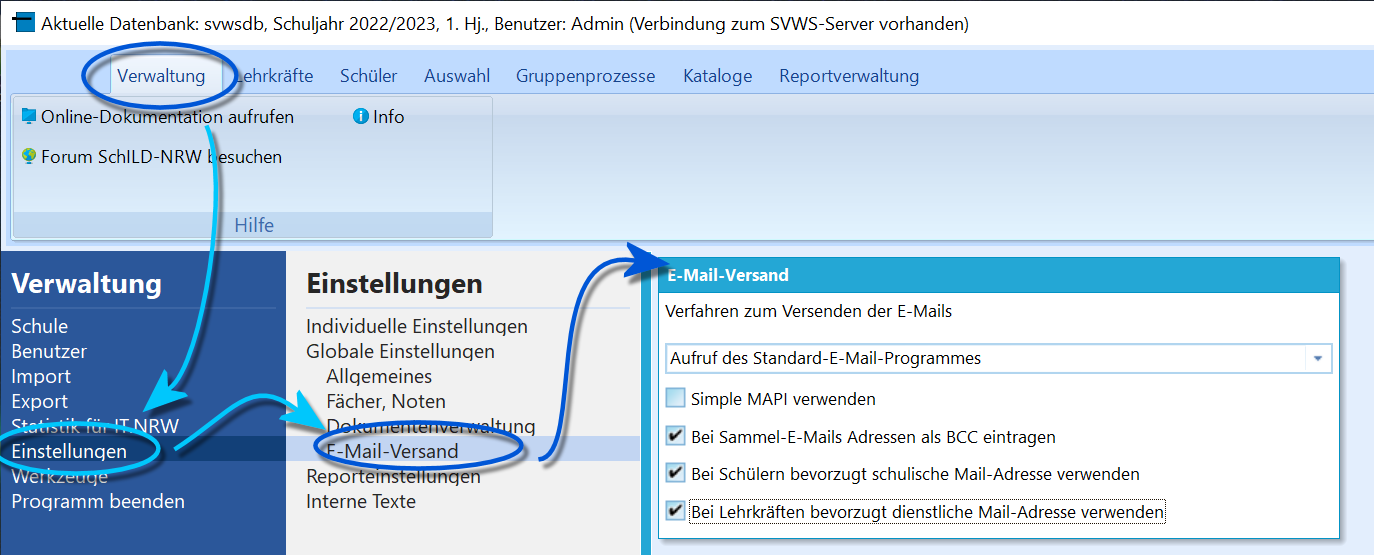The height and width of the screenshot is (555, 1374).
Task: Click the Hilfe group label
Action: [254, 225]
